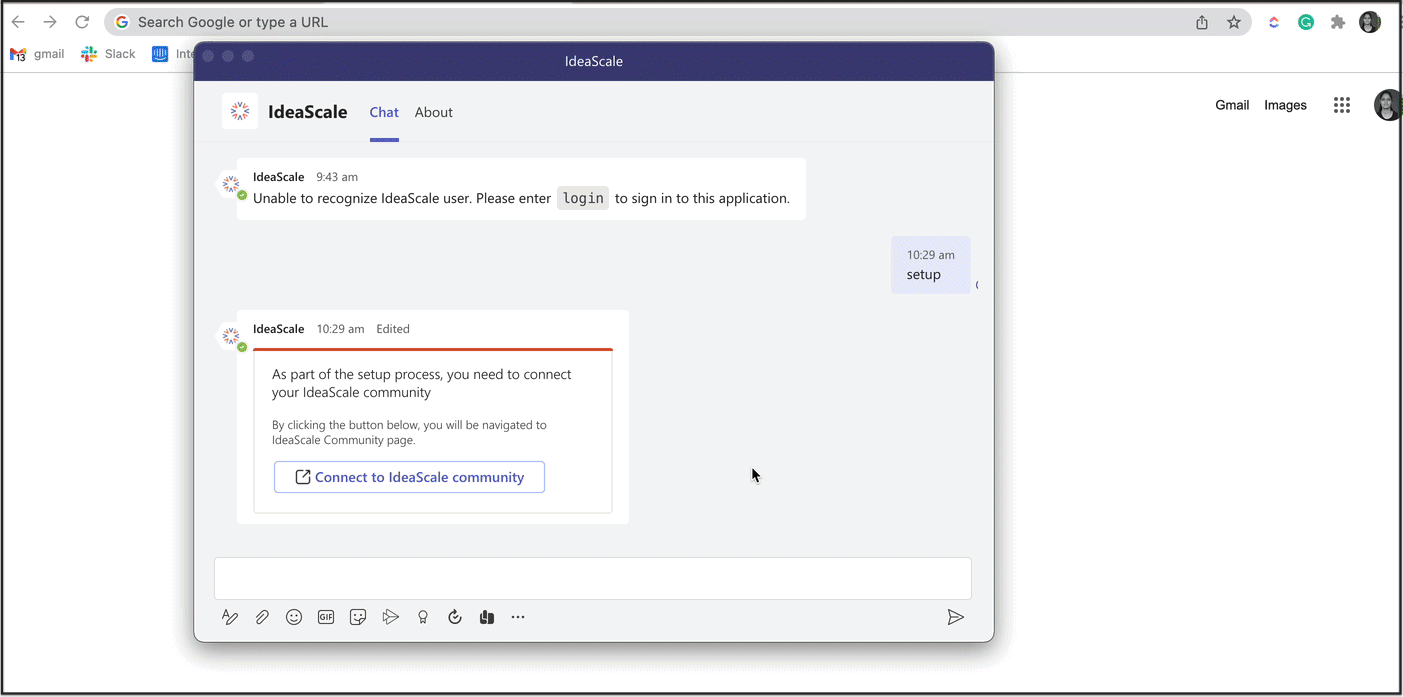Screen dimensions: 1403x697
Task: Open the gmail bookmark
Action: click(x=37, y=54)
